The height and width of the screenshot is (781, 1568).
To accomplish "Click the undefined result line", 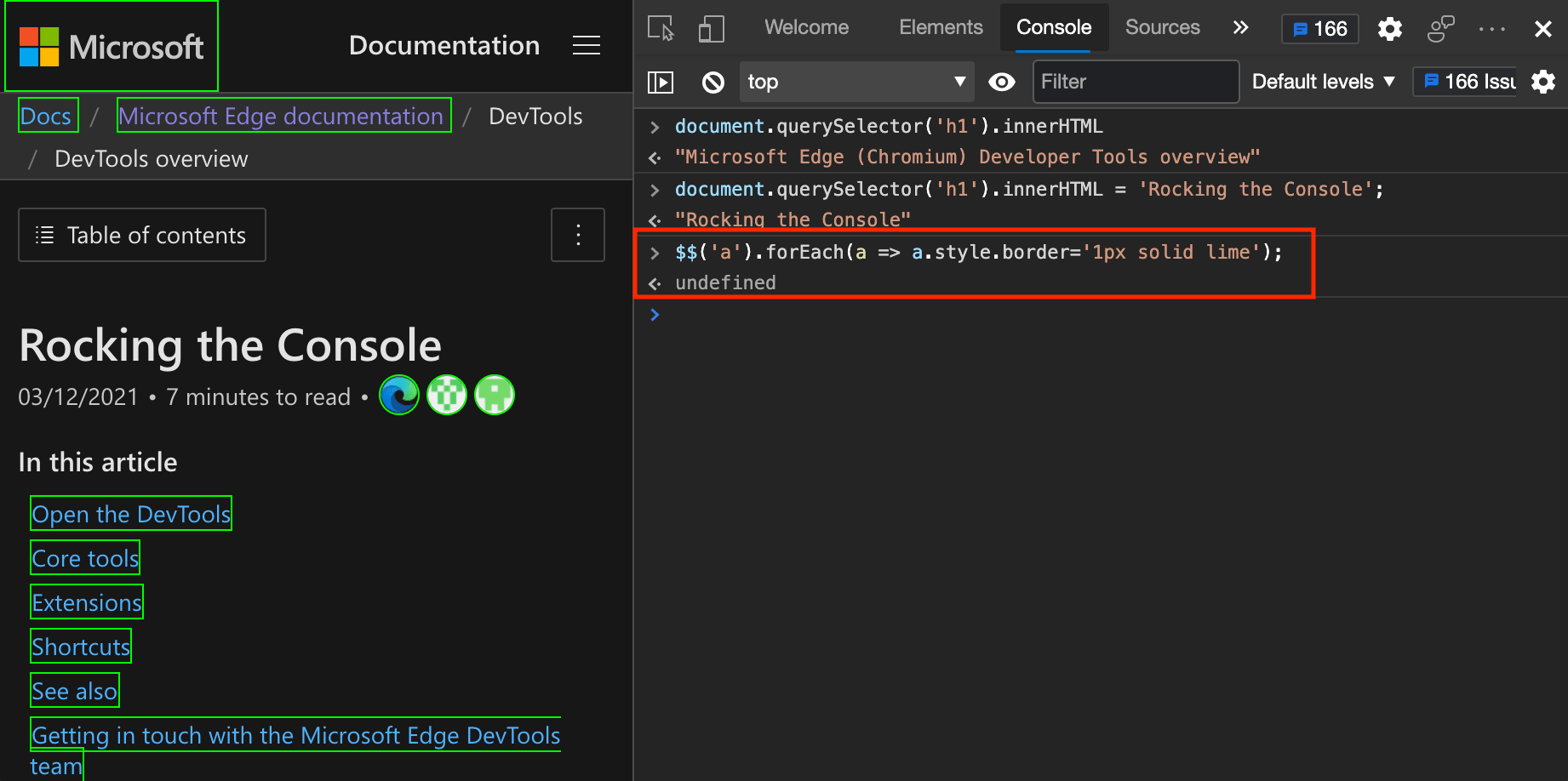I will coord(725,282).
